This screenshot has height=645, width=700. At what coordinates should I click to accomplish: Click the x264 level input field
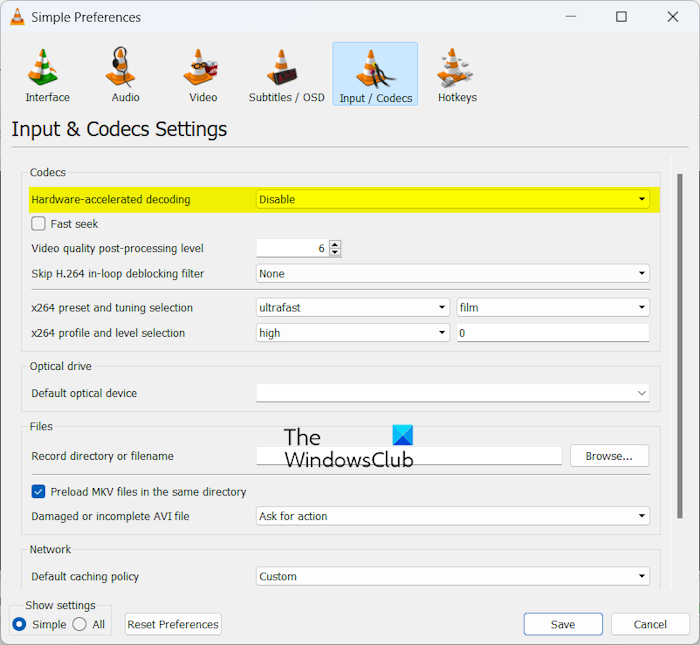[x=553, y=333]
